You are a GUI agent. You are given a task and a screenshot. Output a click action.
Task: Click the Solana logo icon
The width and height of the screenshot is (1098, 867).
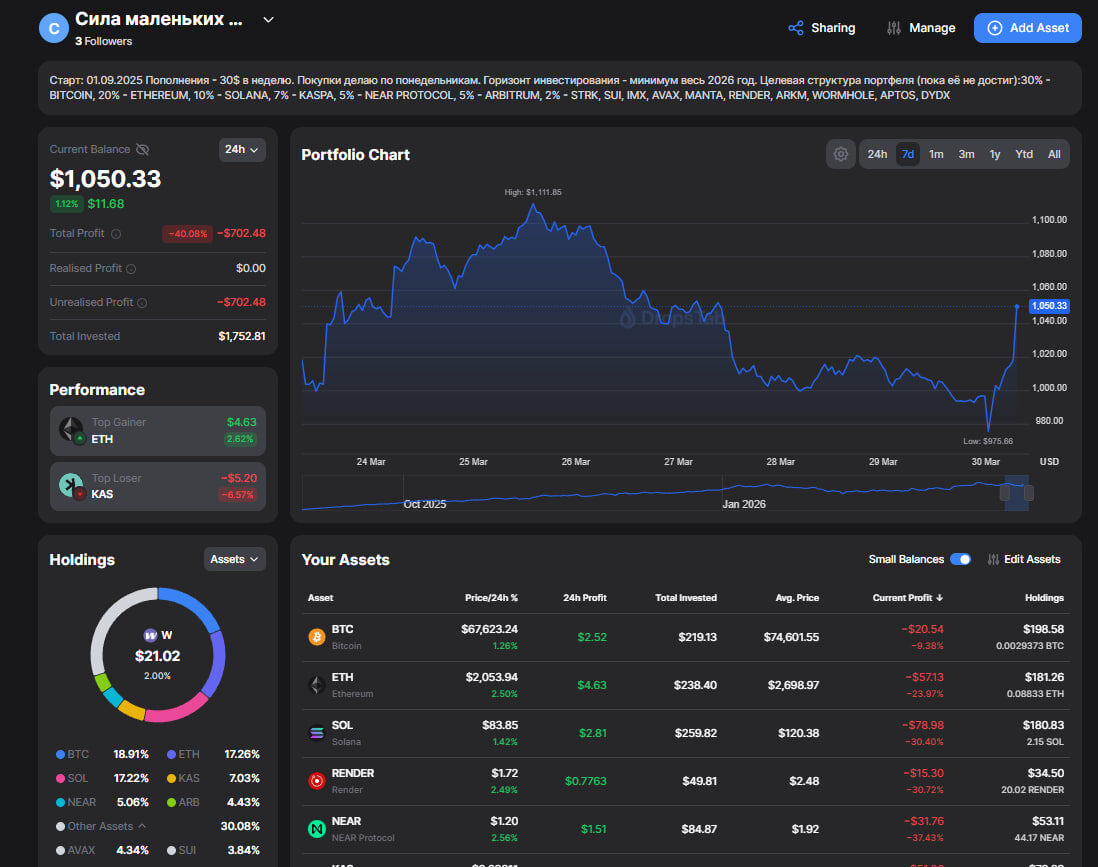pyautogui.click(x=317, y=733)
